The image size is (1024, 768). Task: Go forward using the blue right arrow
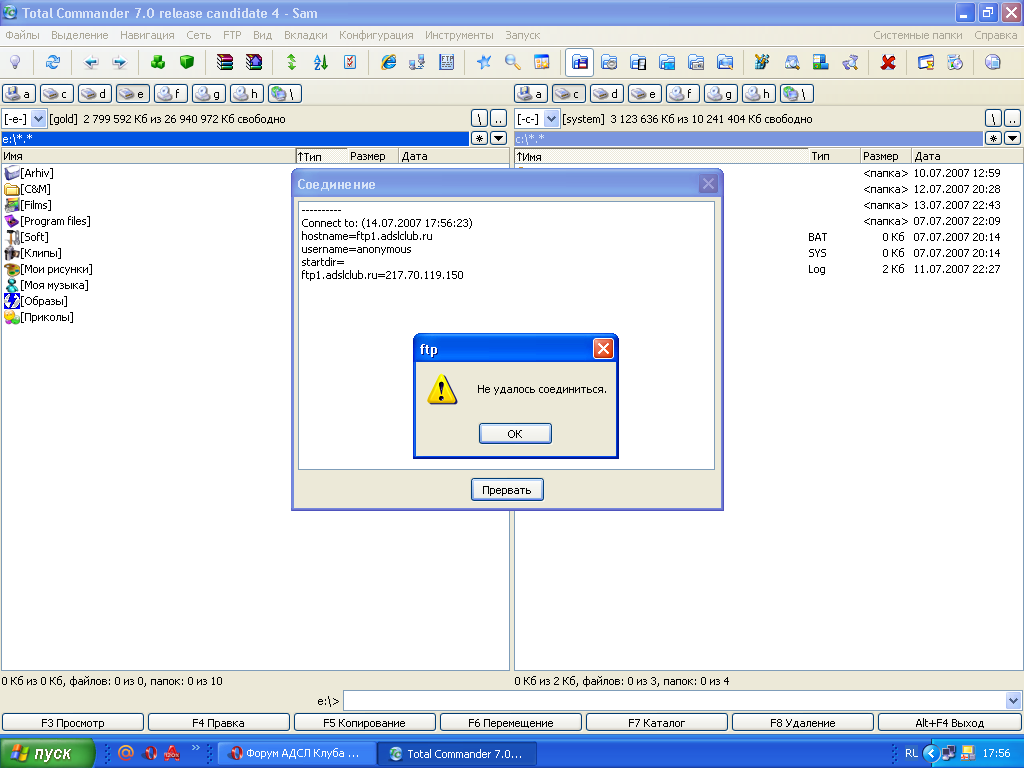[x=120, y=62]
